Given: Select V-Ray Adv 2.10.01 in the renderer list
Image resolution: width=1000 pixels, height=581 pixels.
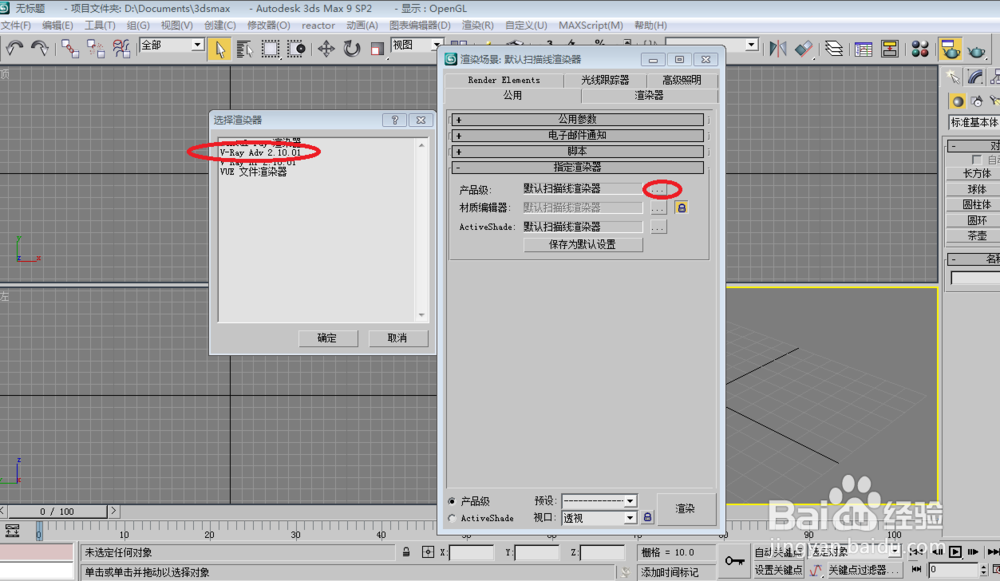Looking at the screenshot, I should [260, 152].
